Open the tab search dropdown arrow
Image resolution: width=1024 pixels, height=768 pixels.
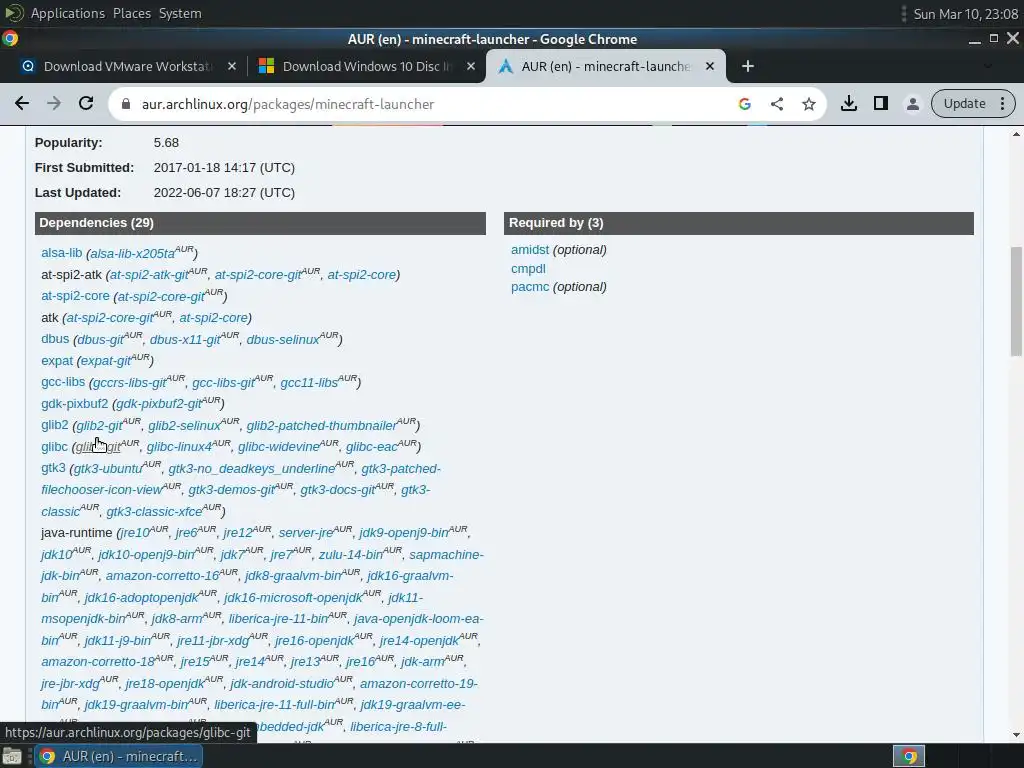point(987,66)
